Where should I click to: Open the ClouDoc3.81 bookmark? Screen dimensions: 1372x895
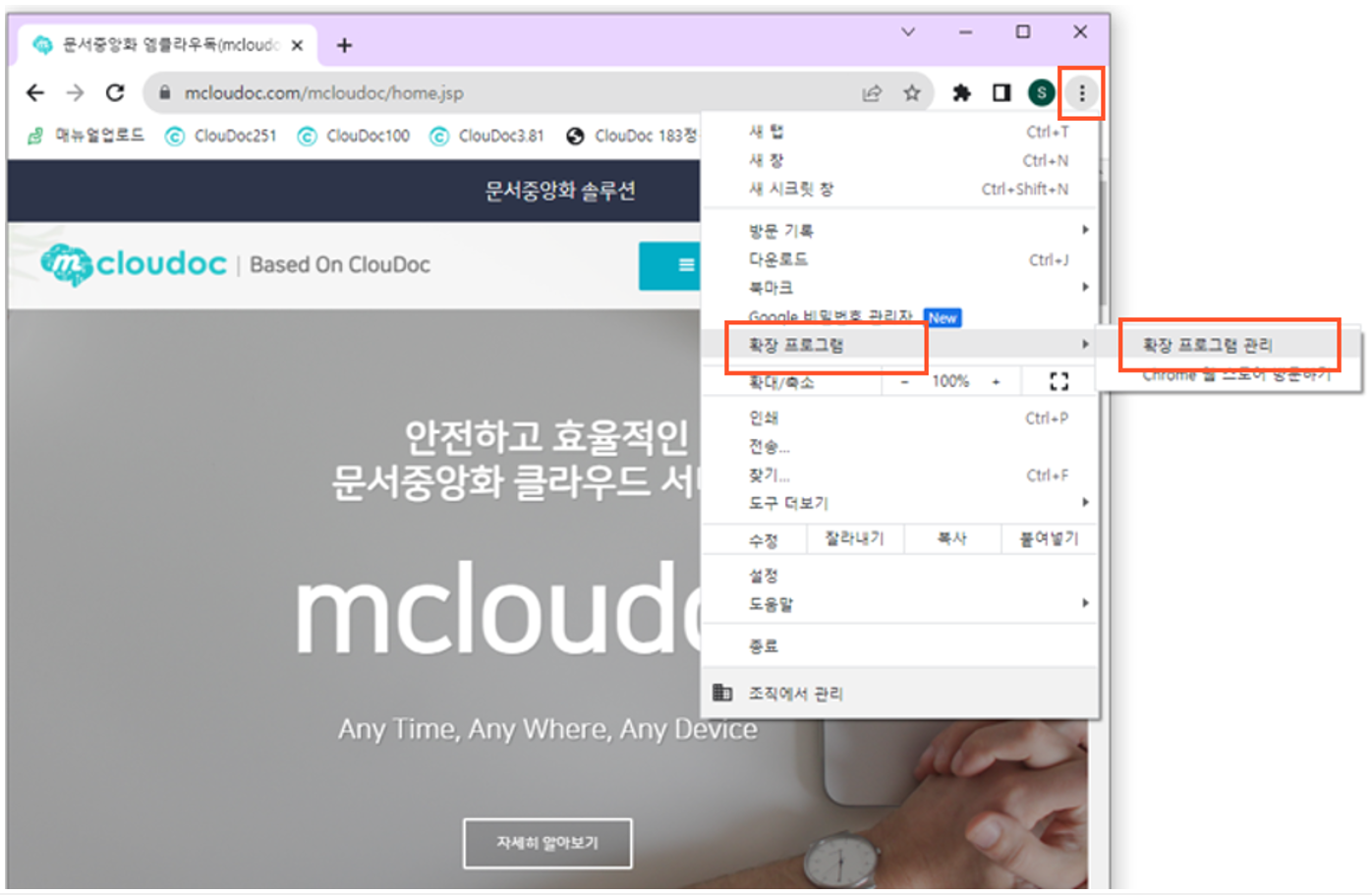(x=486, y=136)
